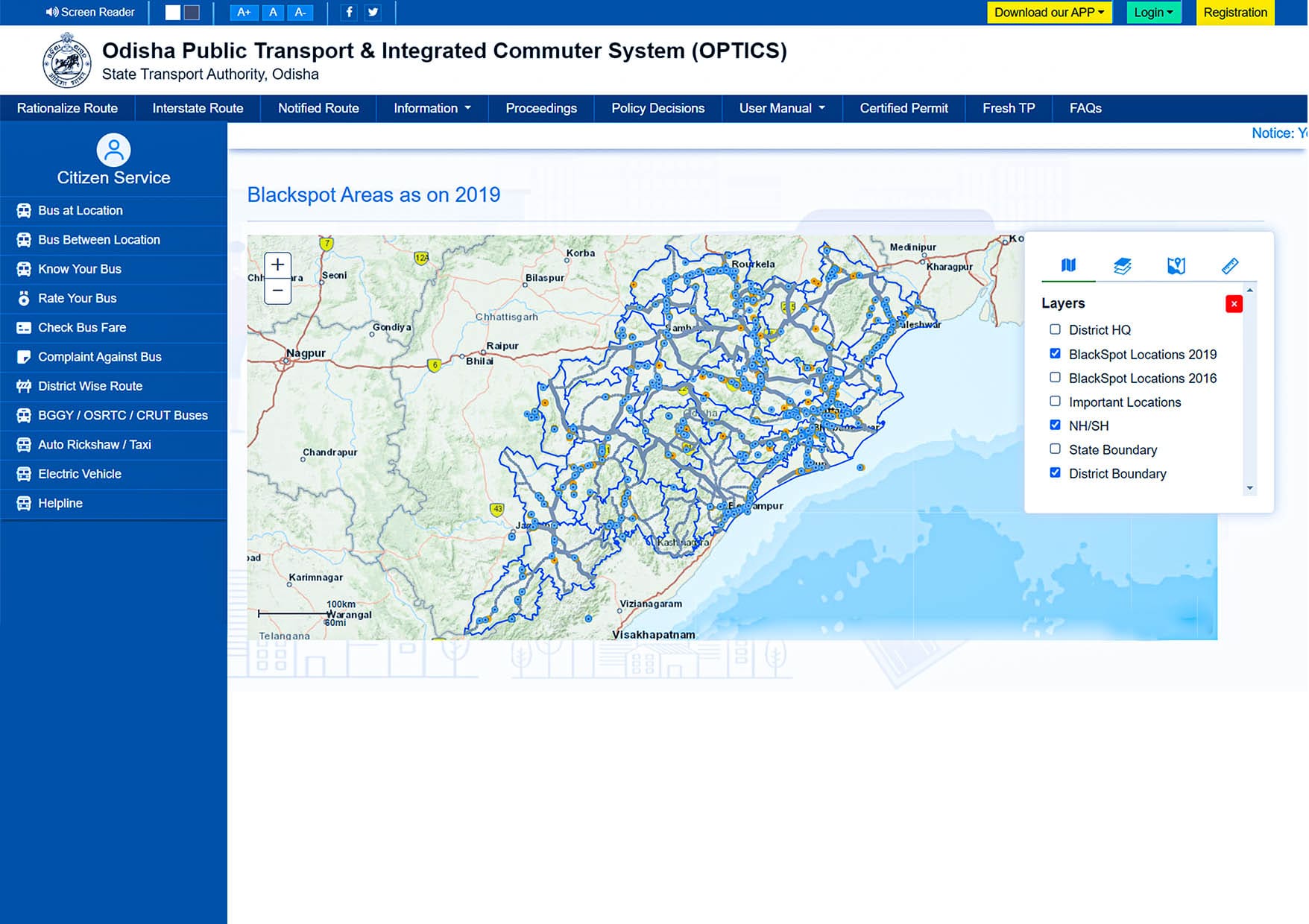Zoom out on the map
Viewport: 1309px width, 924px height.
click(277, 291)
